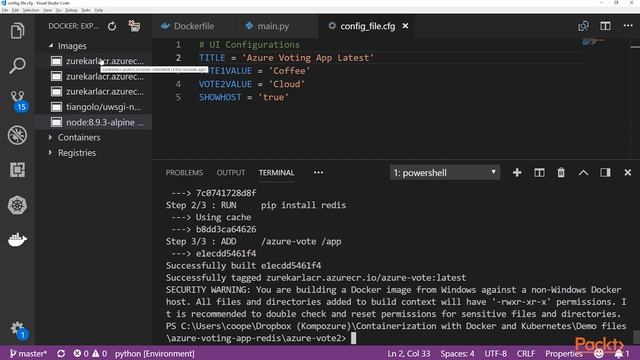
Task: Open the Explorer view in activity bar
Action: click(17, 31)
